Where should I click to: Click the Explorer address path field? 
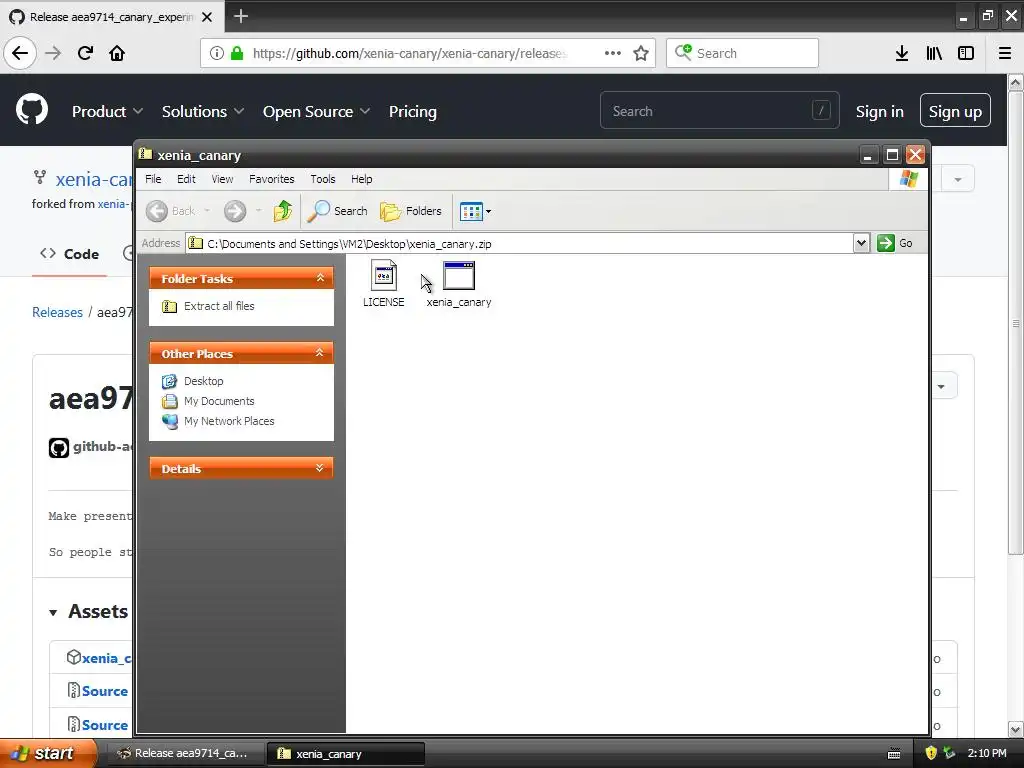519,244
